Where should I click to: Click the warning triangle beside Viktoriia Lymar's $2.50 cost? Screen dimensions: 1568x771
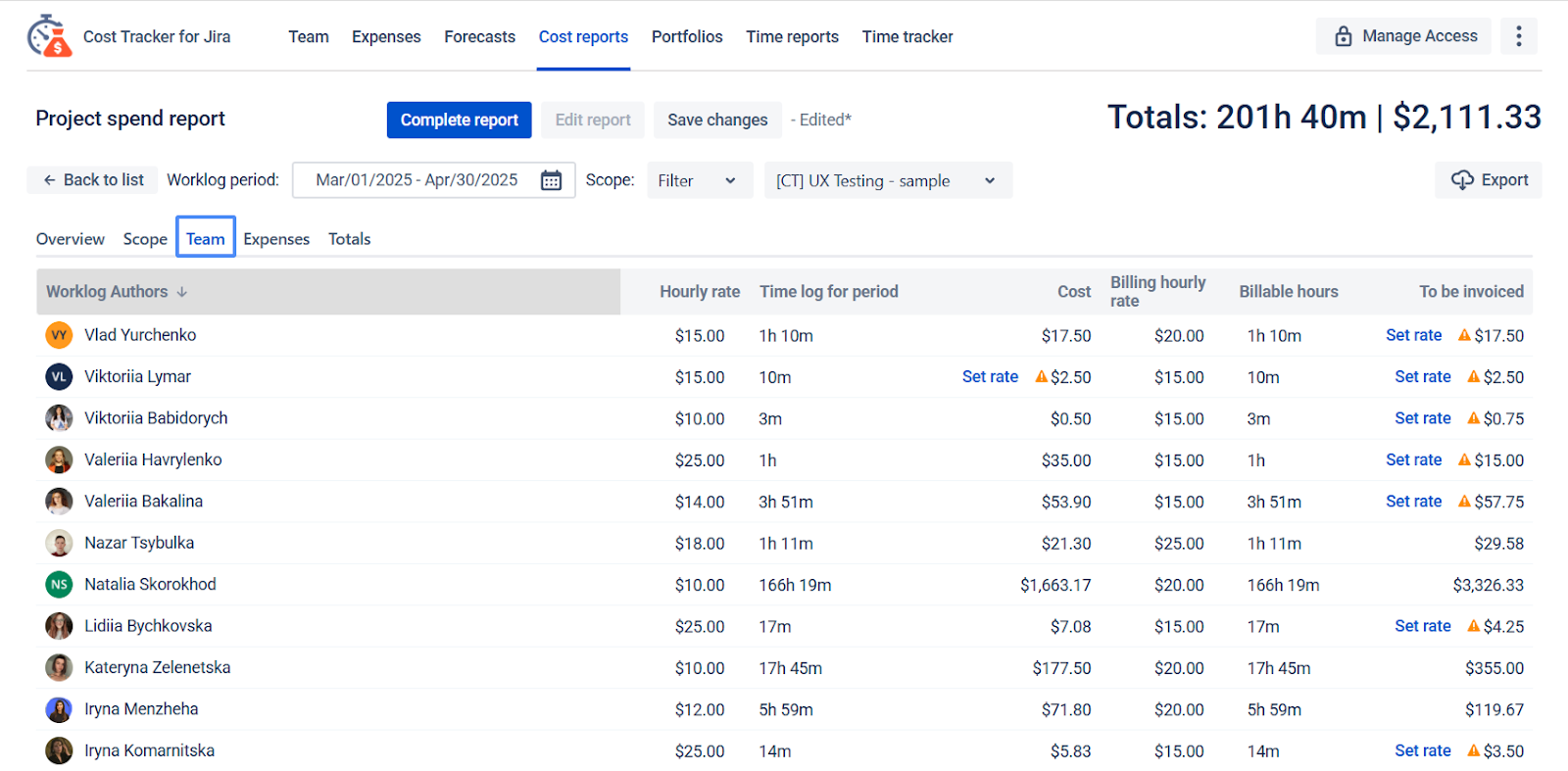click(x=1041, y=376)
